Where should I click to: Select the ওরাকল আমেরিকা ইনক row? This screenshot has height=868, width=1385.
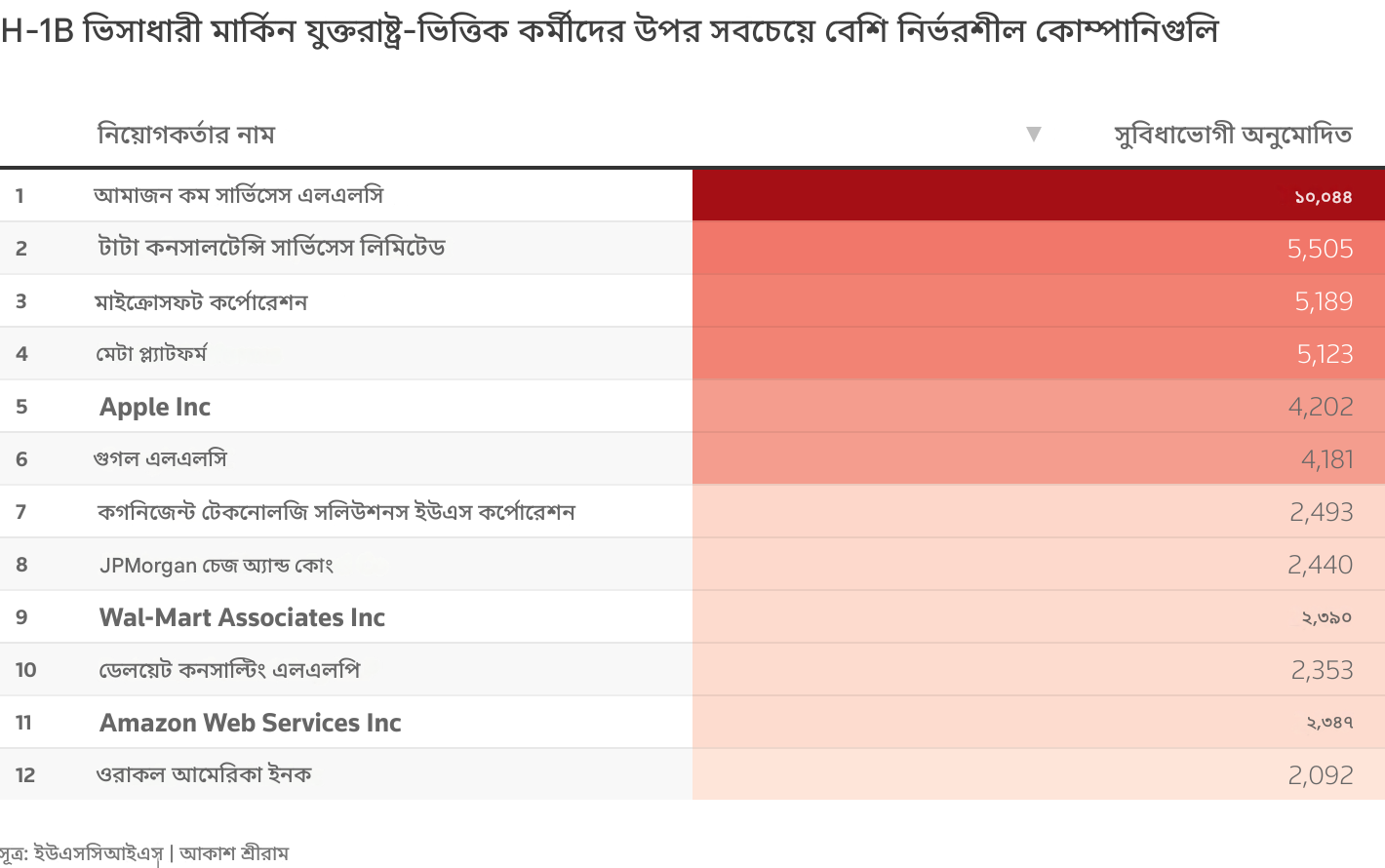pos(204,774)
